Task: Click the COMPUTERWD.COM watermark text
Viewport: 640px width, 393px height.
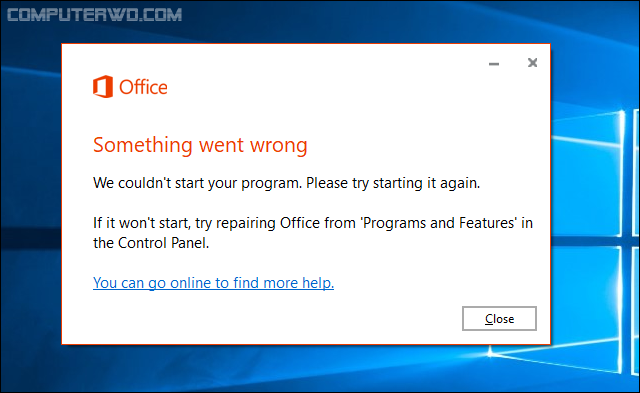Action: pos(94,15)
